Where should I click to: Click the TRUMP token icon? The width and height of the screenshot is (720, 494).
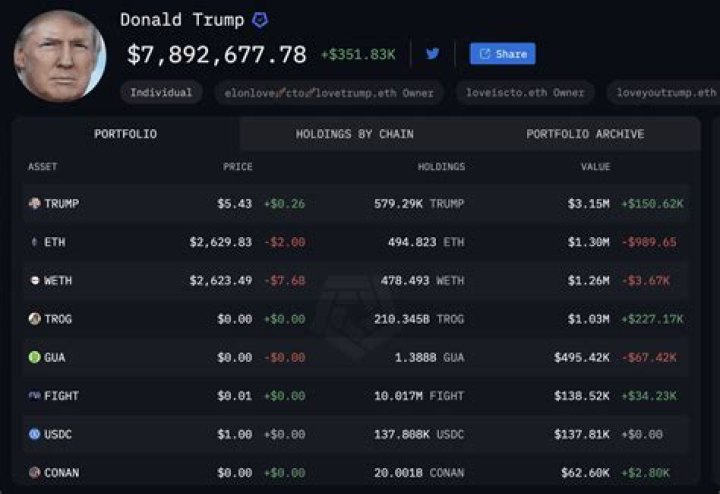34,204
